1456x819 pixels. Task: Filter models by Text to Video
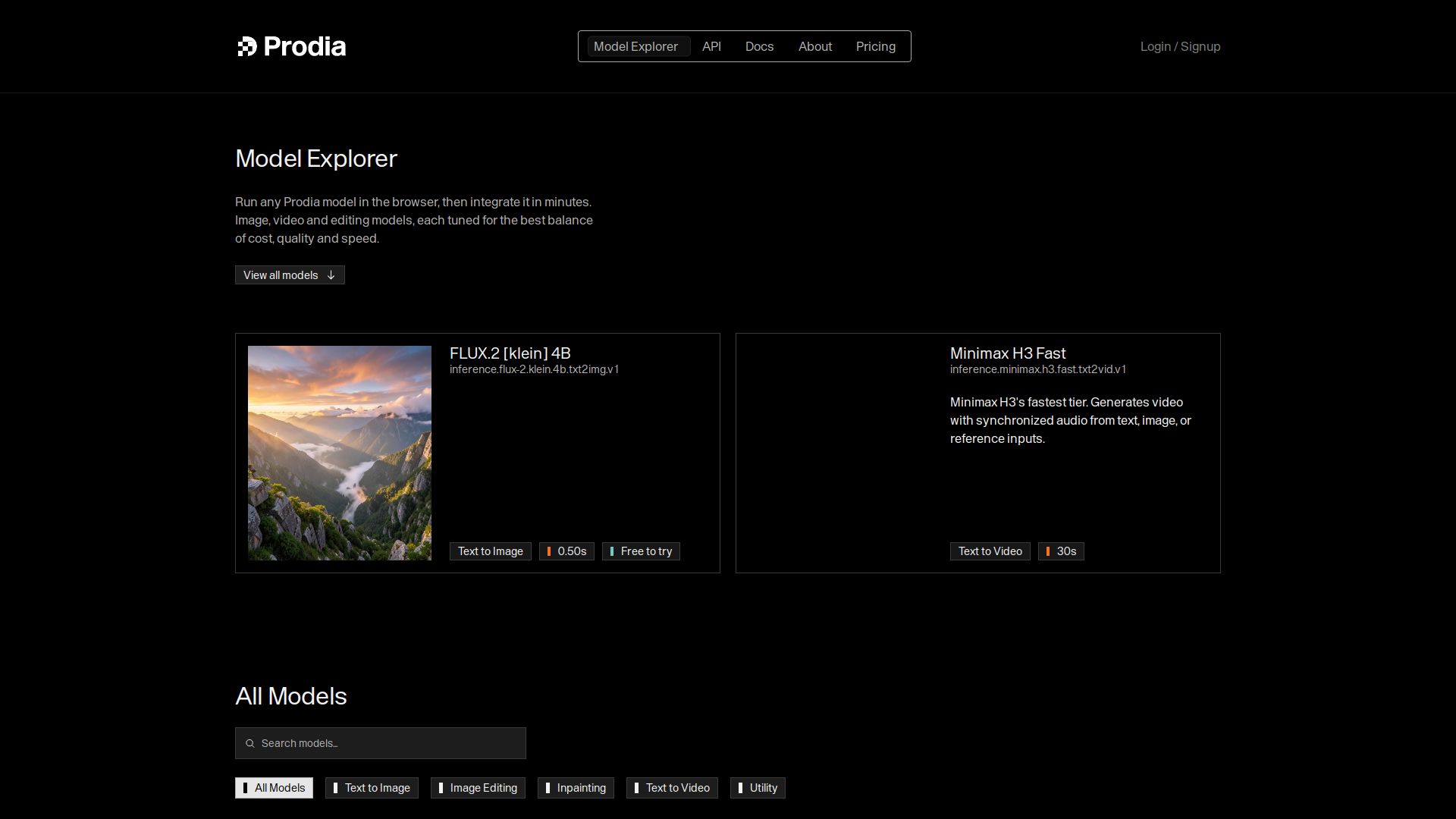coord(672,788)
